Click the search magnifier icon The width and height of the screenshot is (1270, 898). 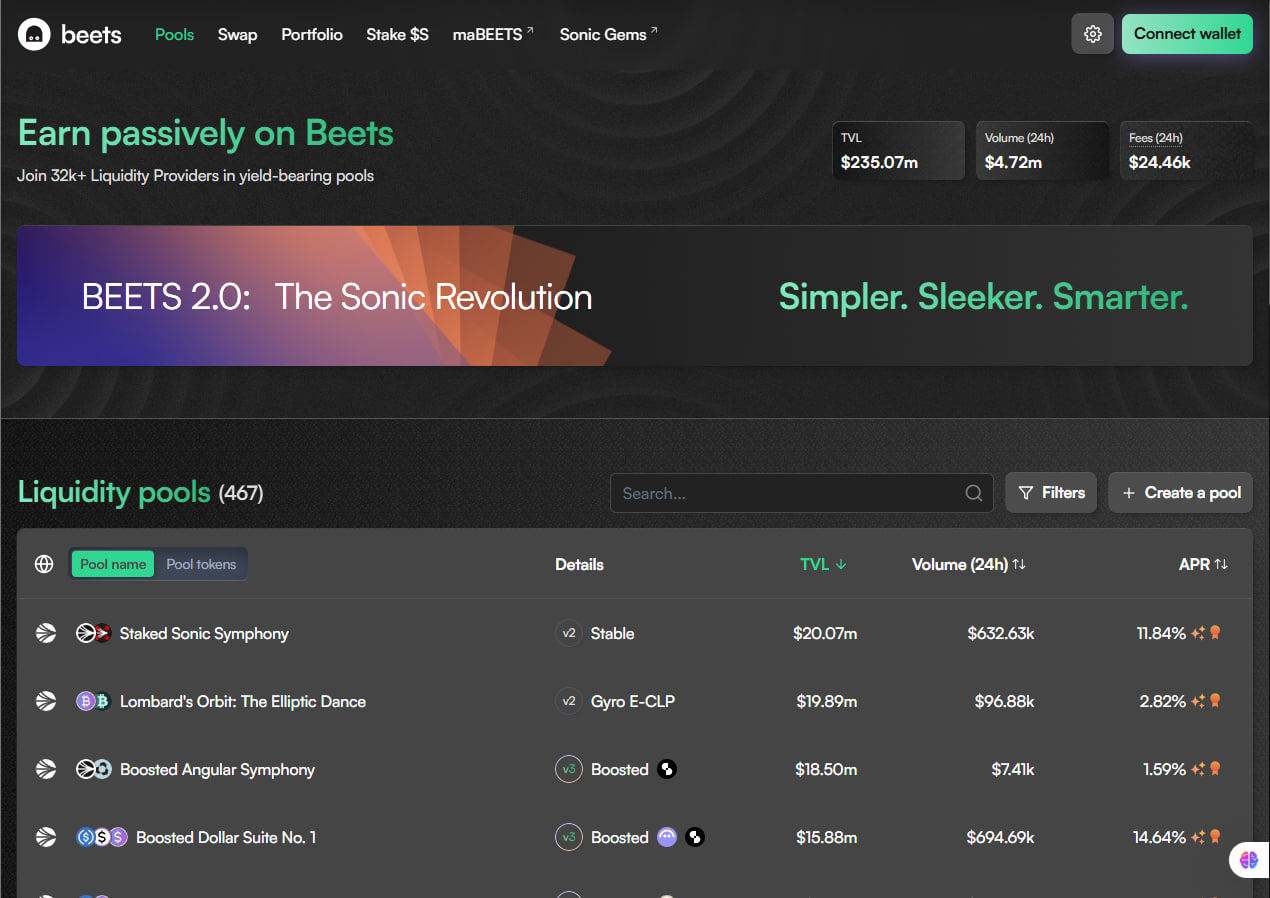click(973, 493)
